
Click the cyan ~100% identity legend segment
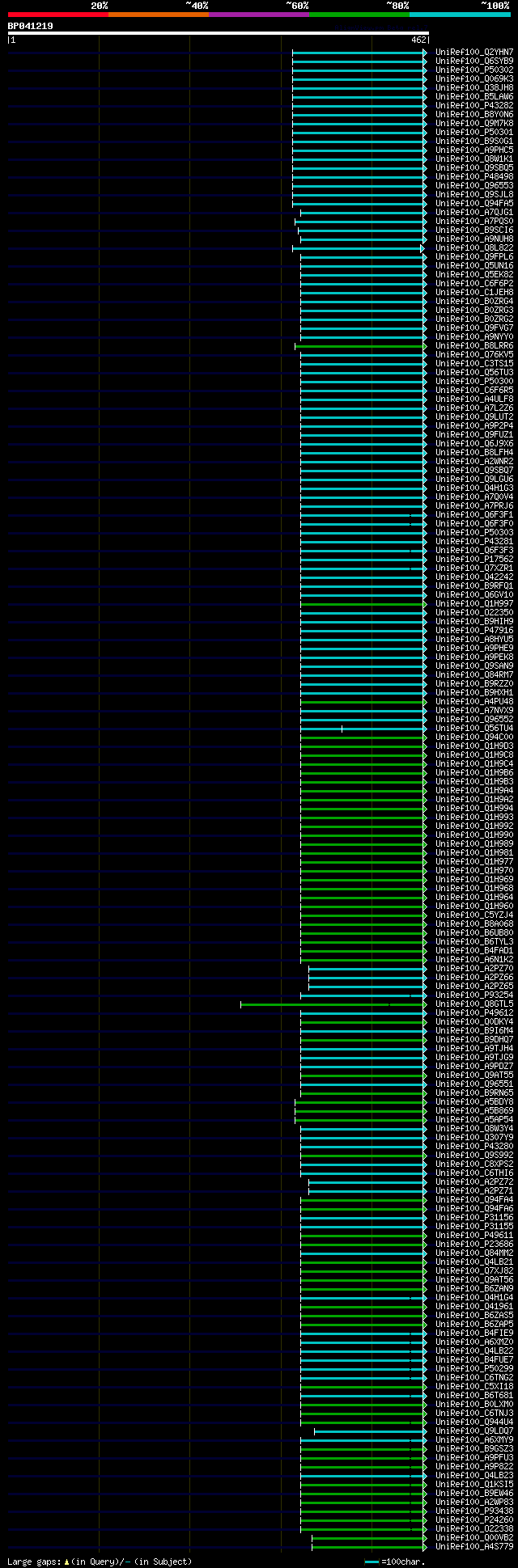(460, 14)
